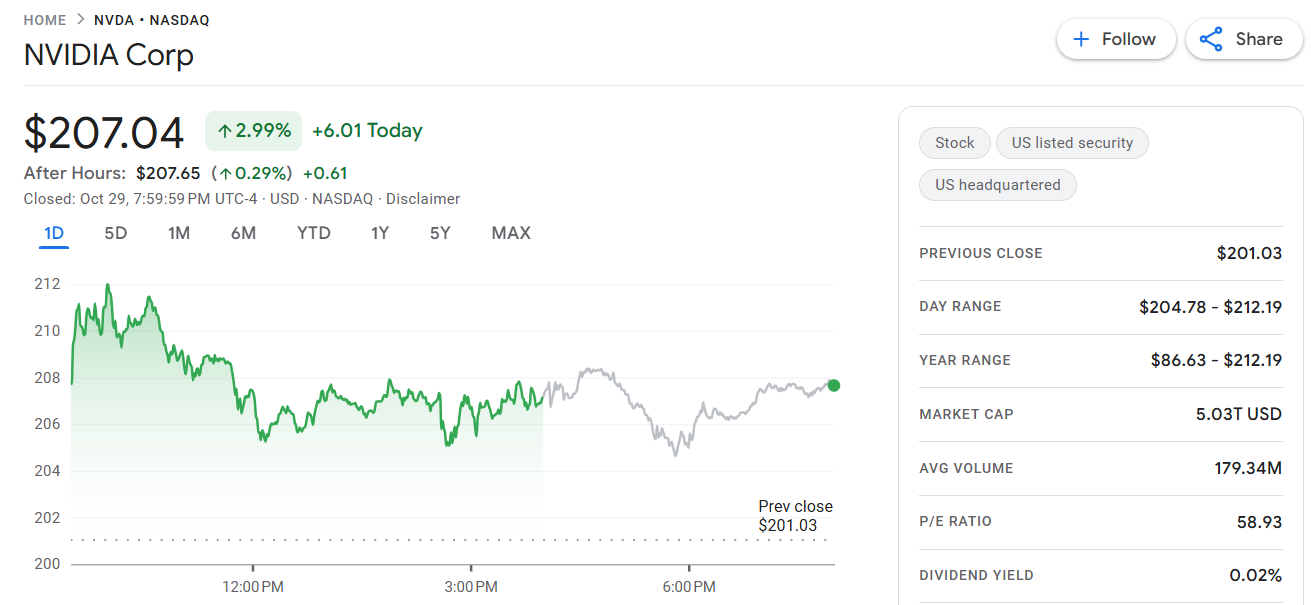Image resolution: width=1311 pixels, height=605 pixels.
Task: Click the green up-arrow percent change badge
Action: click(253, 131)
